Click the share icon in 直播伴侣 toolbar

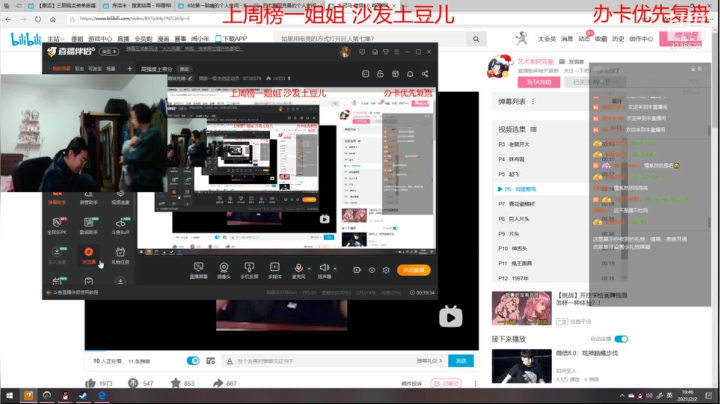coord(425,73)
